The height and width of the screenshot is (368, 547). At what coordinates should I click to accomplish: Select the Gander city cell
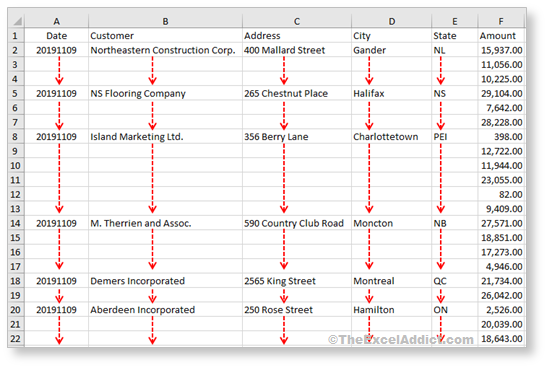click(392, 50)
